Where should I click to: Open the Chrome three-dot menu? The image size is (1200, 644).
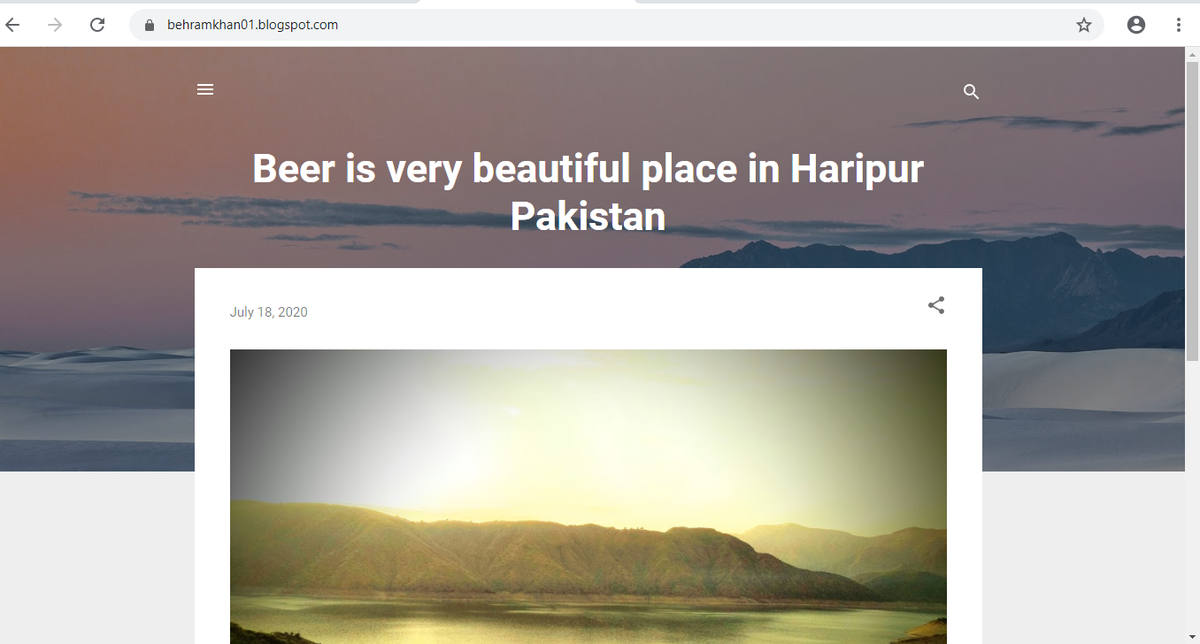point(1179,25)
